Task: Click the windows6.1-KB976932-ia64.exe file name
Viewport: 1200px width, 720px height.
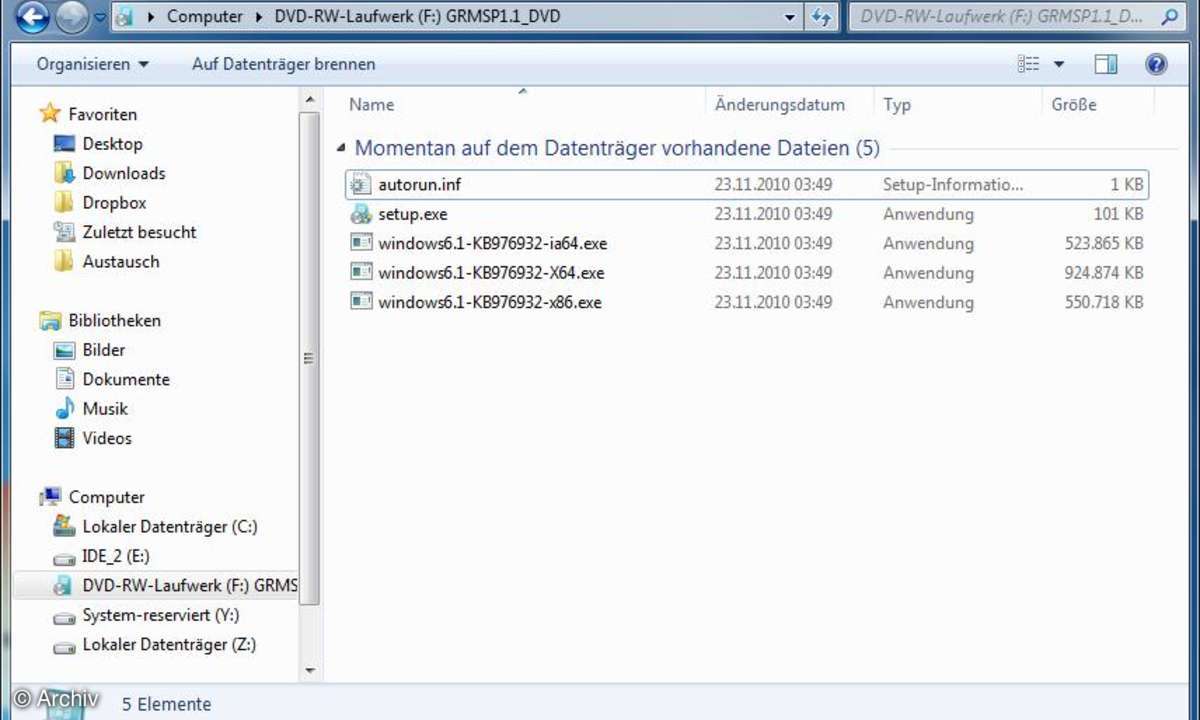Action: [x=493, y=243]
